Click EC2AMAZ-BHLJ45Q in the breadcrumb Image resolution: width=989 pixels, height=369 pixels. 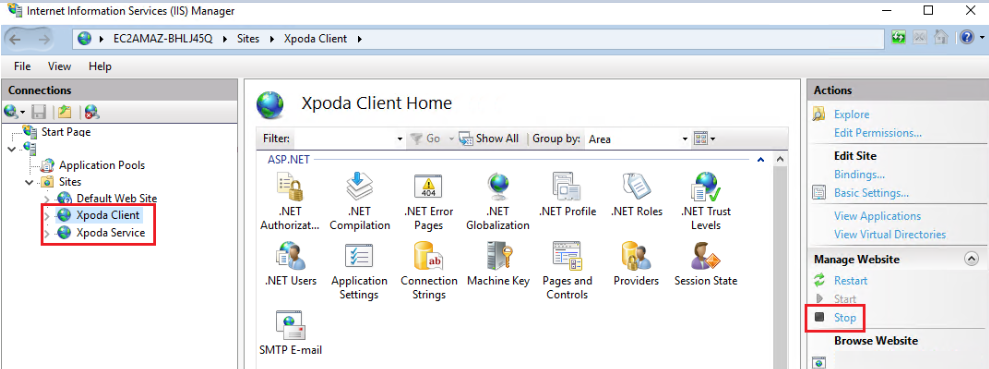click(163, 38)
